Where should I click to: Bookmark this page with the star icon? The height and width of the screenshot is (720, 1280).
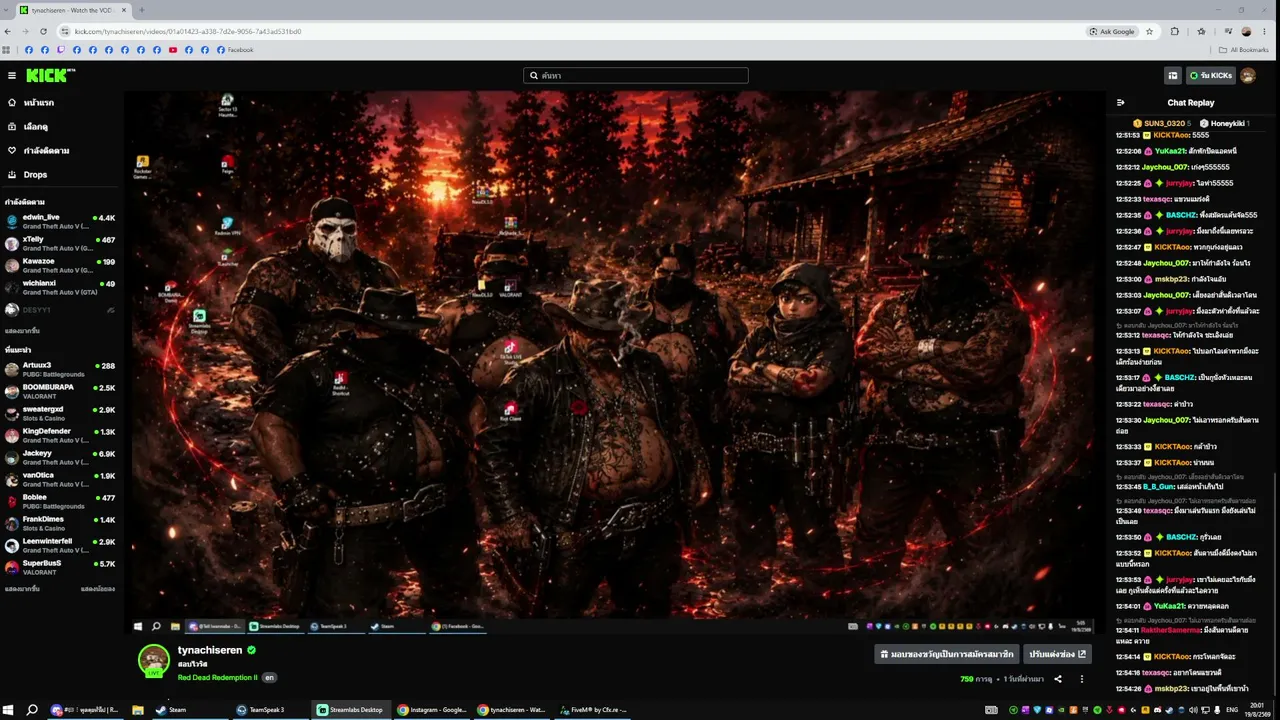(1149, 31)
